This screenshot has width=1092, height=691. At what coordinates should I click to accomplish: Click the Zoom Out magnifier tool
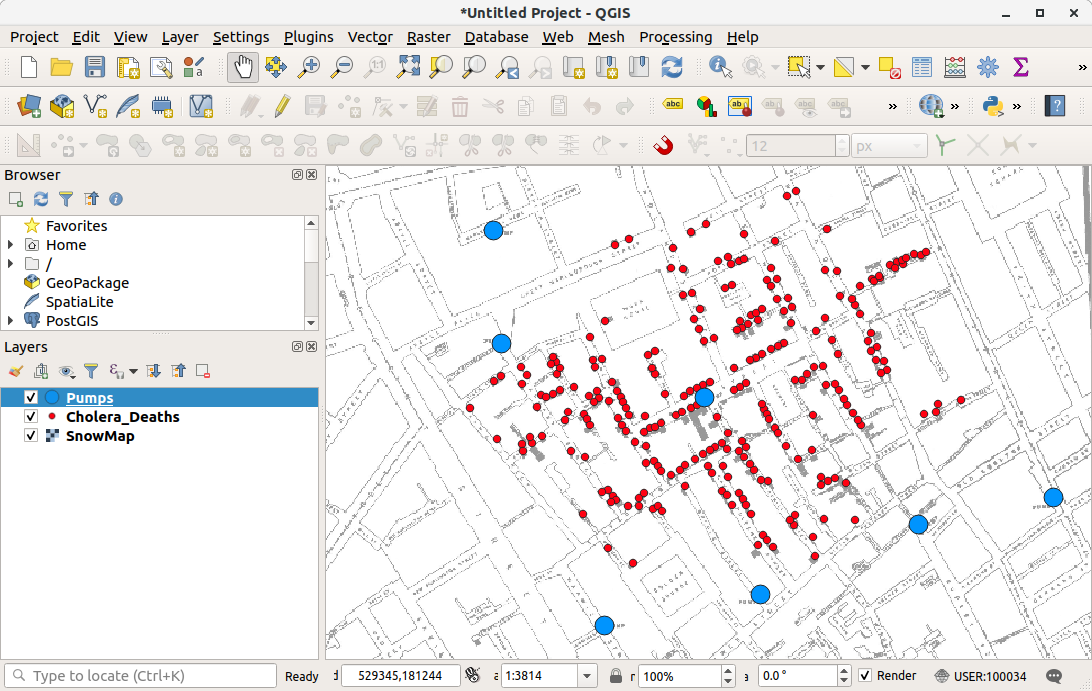point(341,68)
